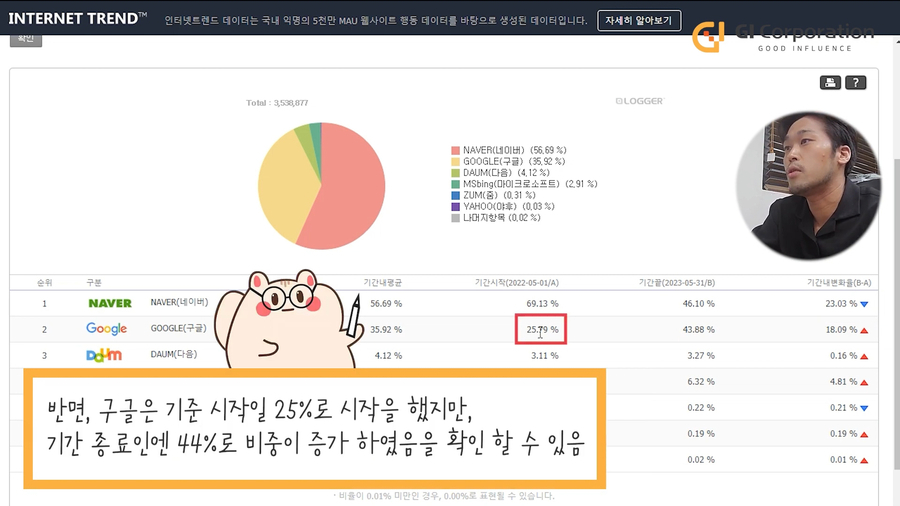Click 나머지항목 gray legend swatch
Viewport: 900px width, 506px height.
point(455,218)
